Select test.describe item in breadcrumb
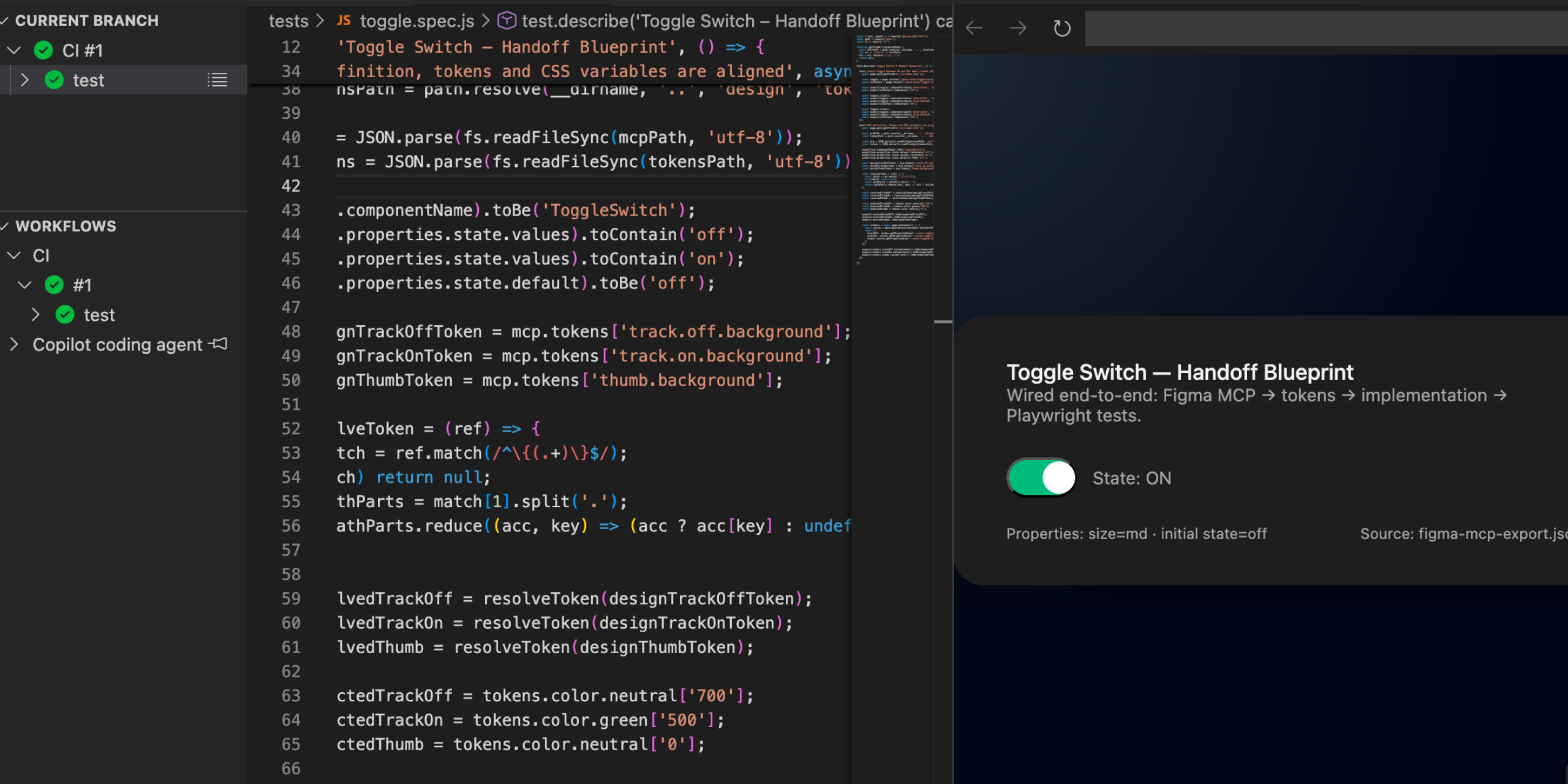This screenshot has width=1568, height=784. 737,21
